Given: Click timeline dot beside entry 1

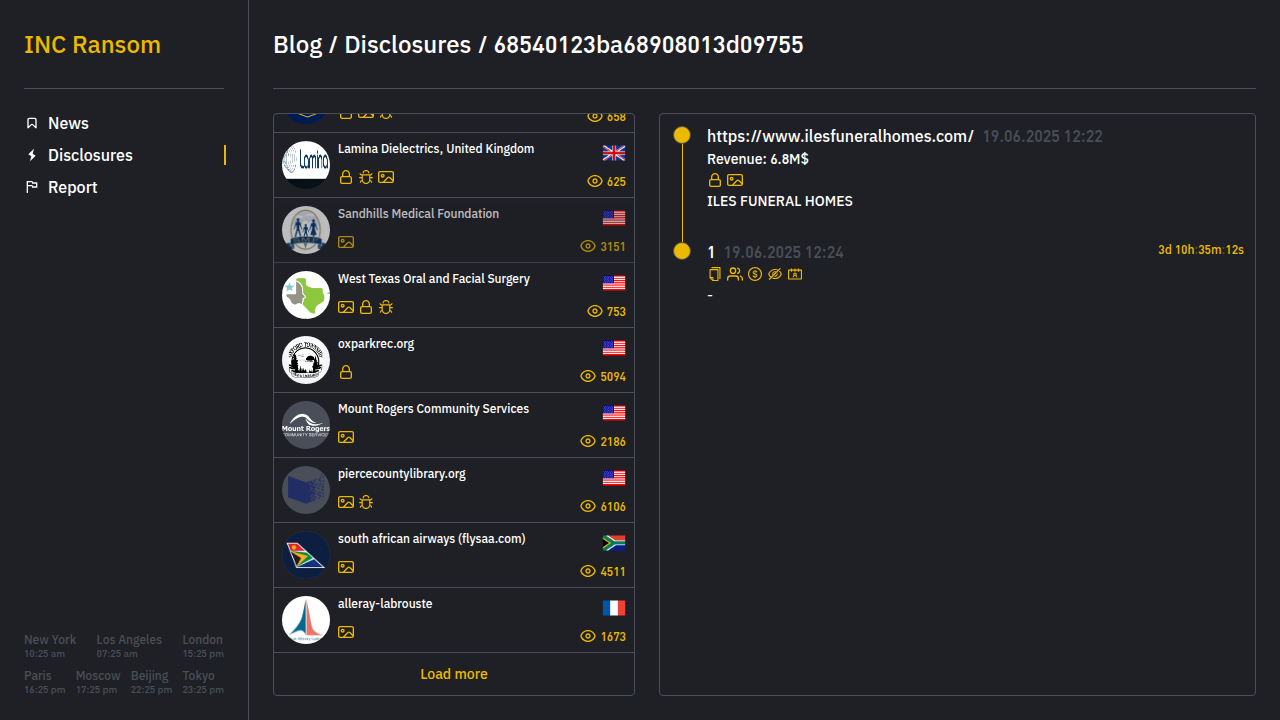Looking at the screenshot, I should coord(682,251).
